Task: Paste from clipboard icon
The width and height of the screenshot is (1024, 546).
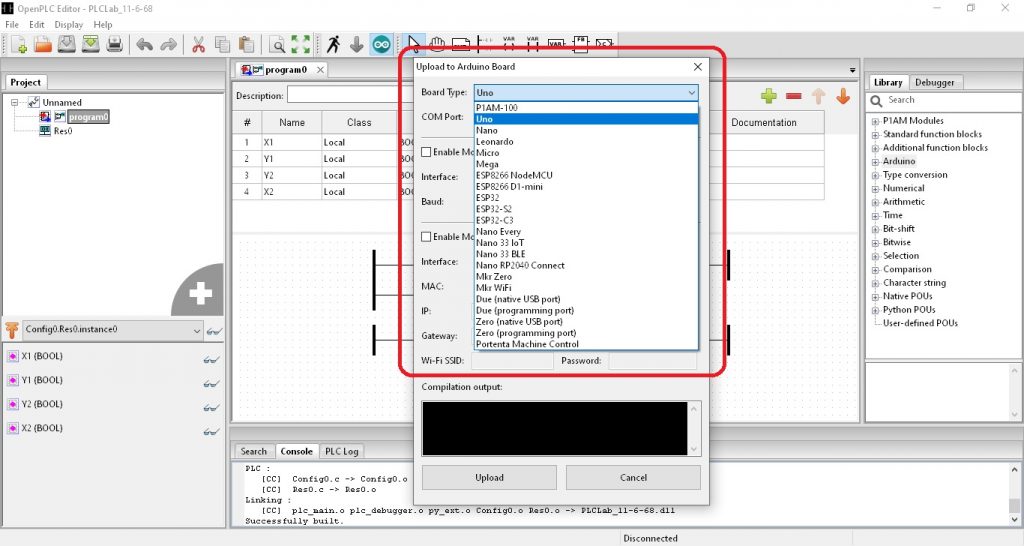Action: pyautogui.click(x=246, y=44)
